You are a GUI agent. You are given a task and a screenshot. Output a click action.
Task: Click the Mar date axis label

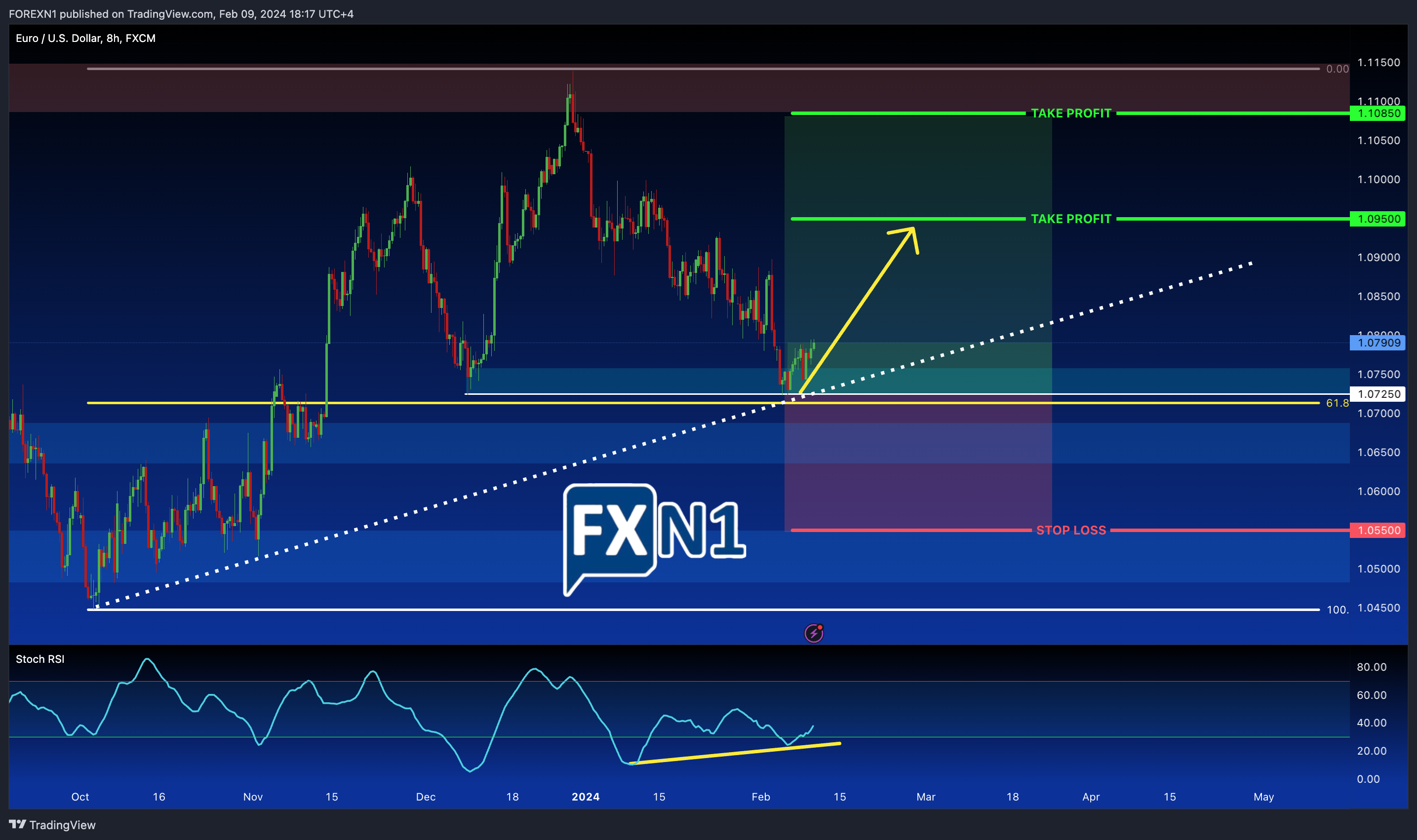pyautogui.click(x=926, y=797)
